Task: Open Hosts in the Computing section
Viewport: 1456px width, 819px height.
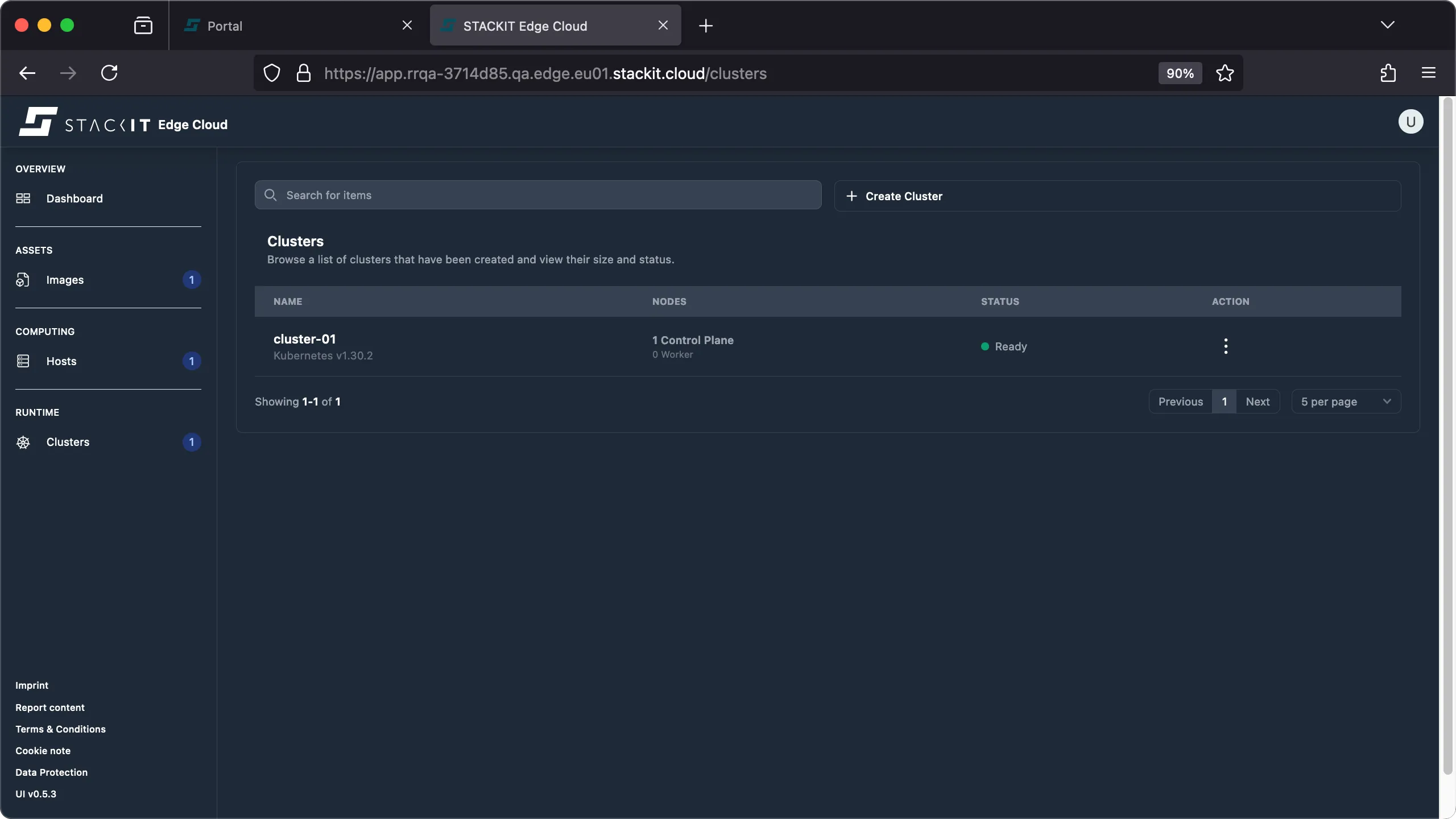Action: coord(61,361)
